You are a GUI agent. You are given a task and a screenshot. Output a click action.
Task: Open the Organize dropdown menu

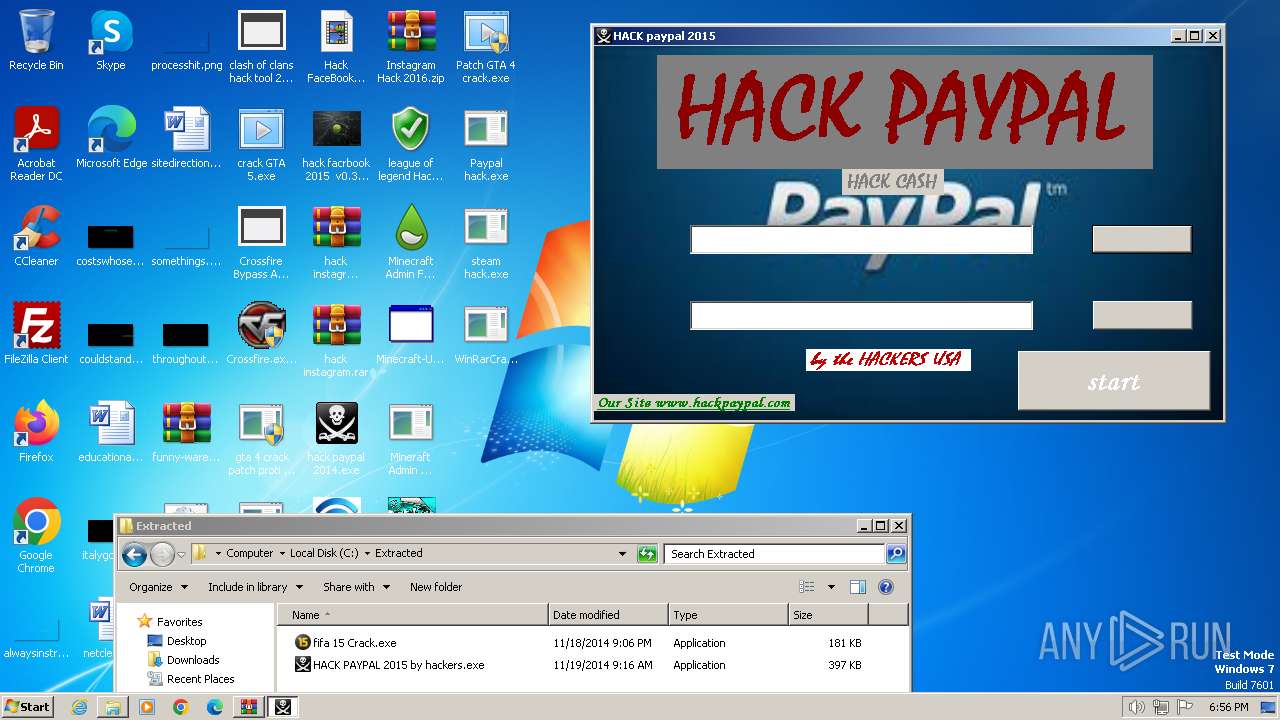[x=158, y=587]
